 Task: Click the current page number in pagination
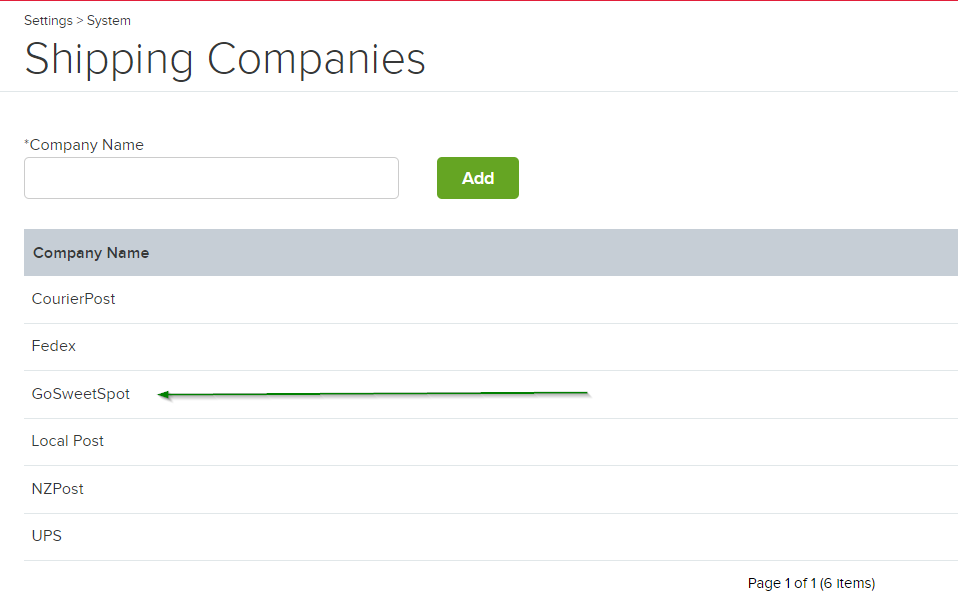coord(788,583)
